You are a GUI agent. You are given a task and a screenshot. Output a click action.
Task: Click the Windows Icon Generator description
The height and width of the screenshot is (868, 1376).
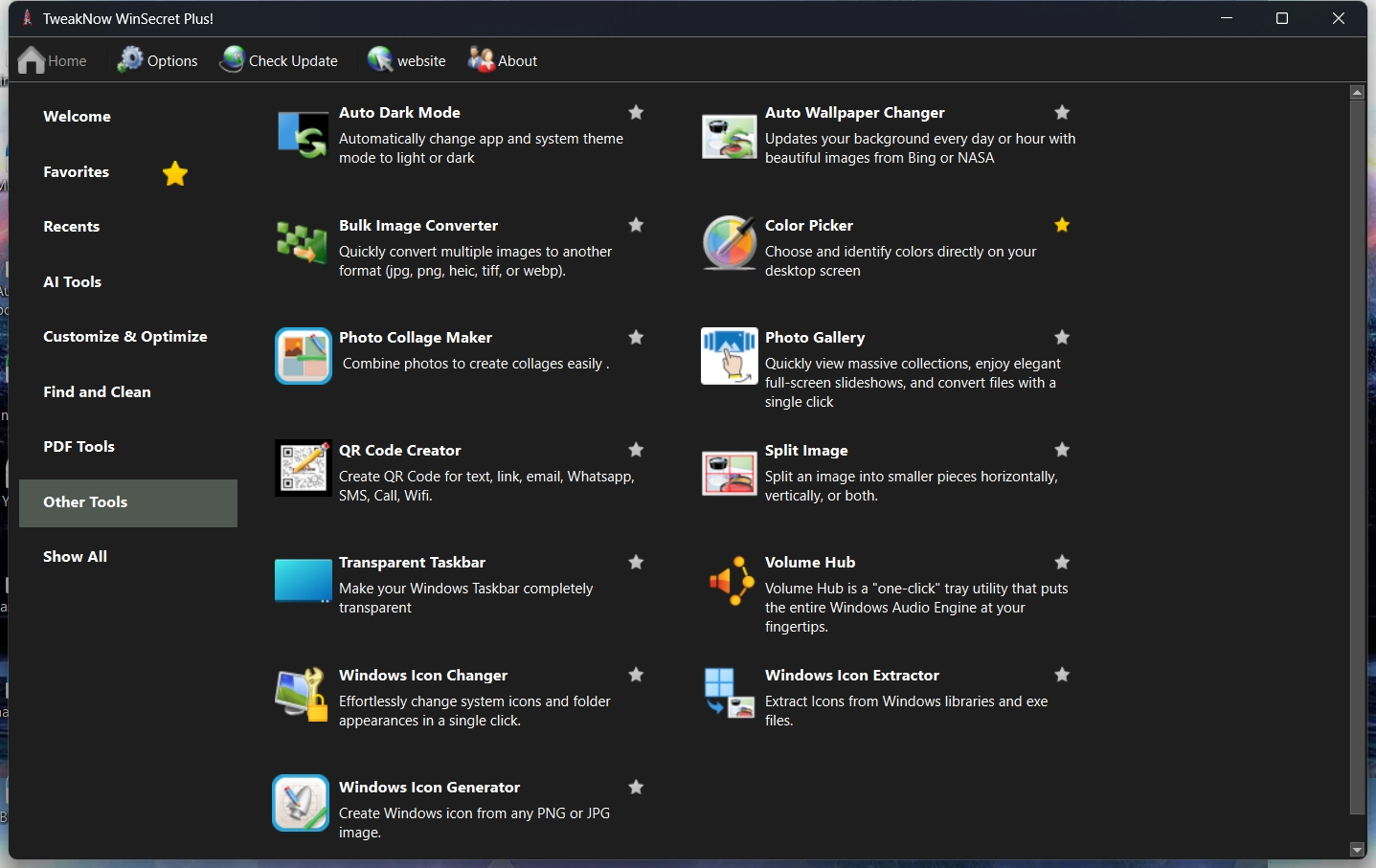(x=474, y=823)
